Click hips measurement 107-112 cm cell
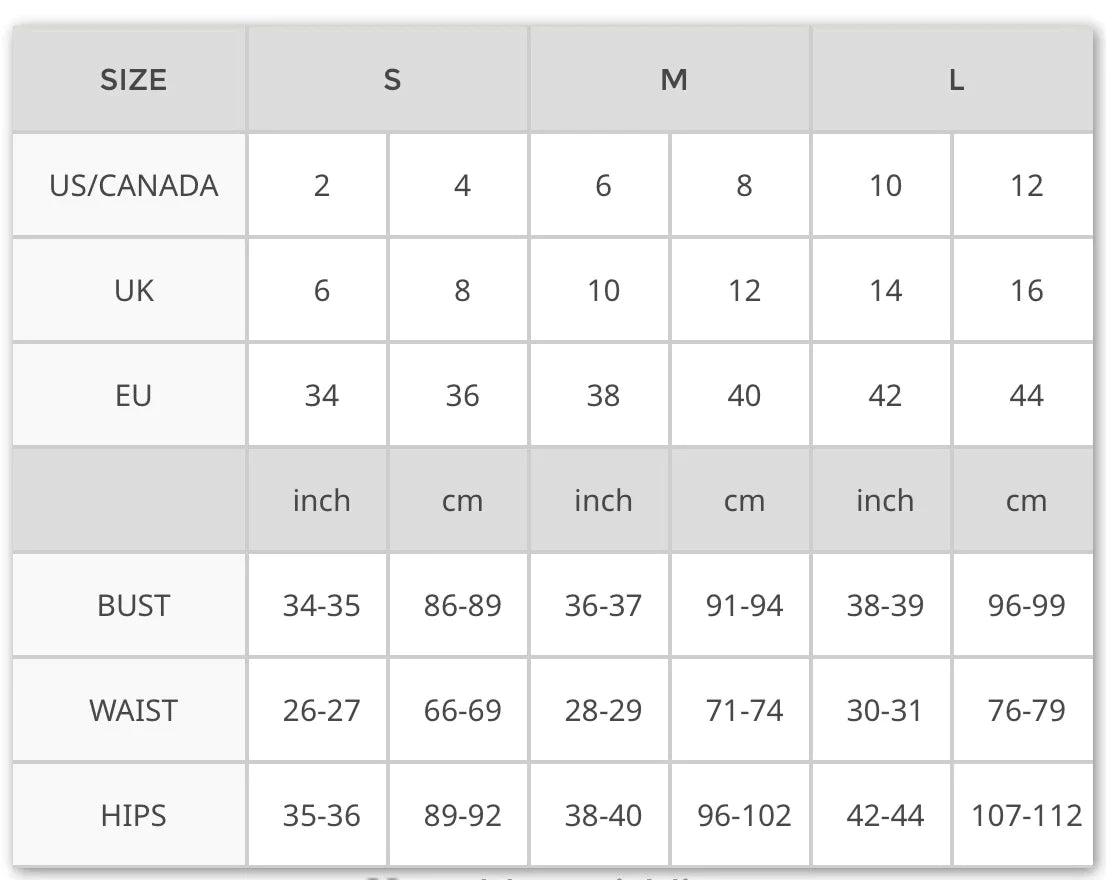This screenshot has height=880, width=1106. pyautogui.click(x=1026, y=816)
